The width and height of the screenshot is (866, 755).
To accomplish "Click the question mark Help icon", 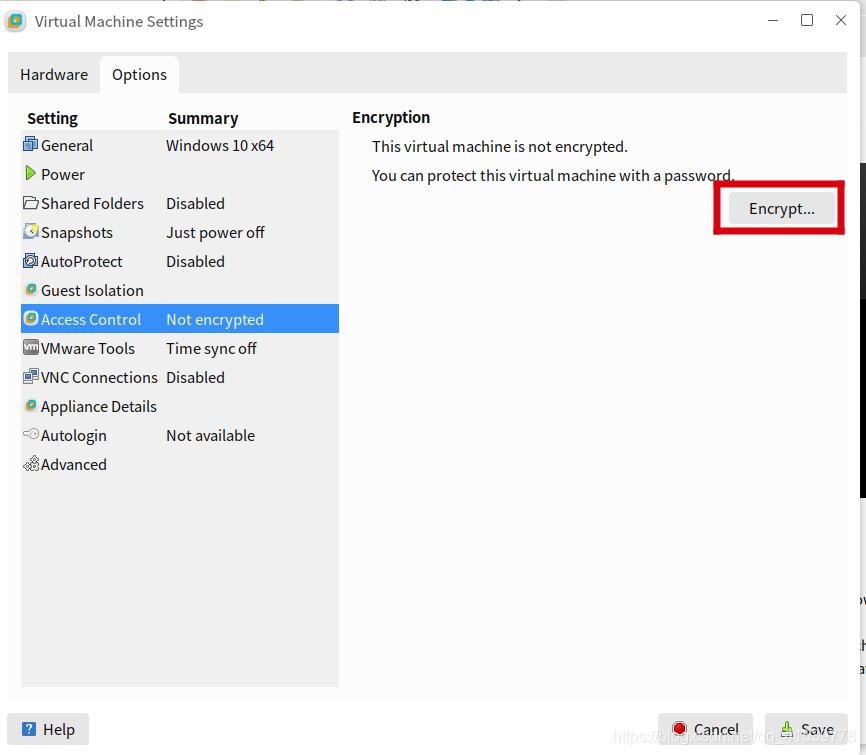I will click(29, 729).
